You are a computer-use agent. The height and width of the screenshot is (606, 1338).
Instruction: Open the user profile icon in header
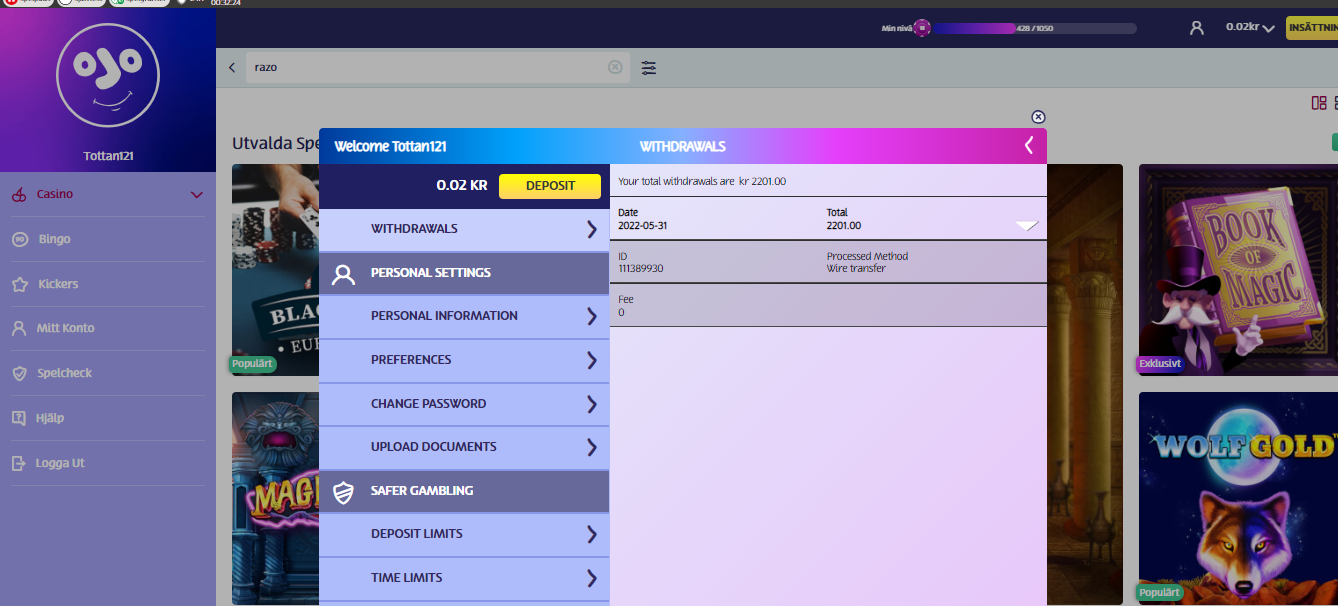coord(1197,28)
